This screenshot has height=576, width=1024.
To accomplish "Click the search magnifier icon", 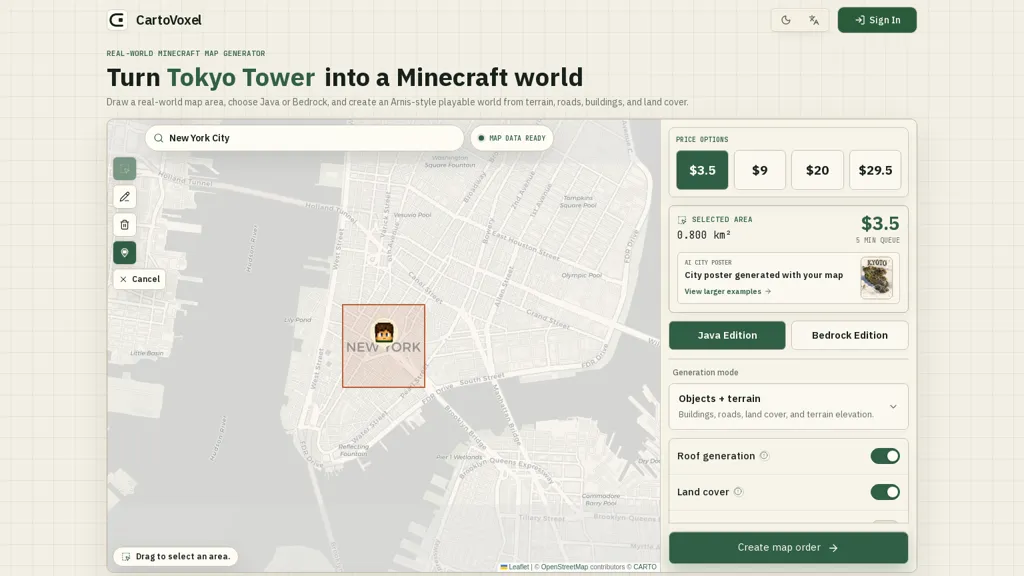I will [159, 138].
